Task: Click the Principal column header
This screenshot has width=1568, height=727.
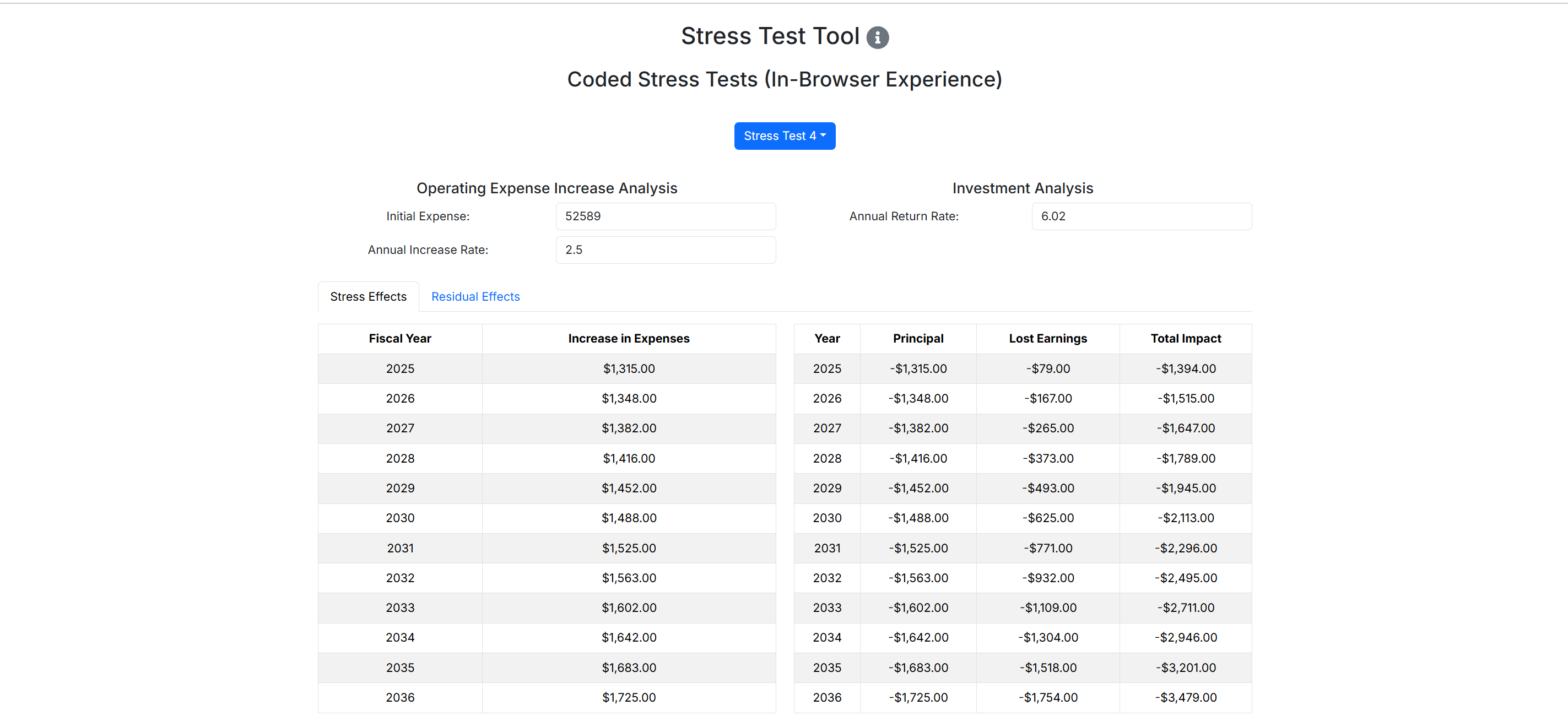Action: [918, 338]
